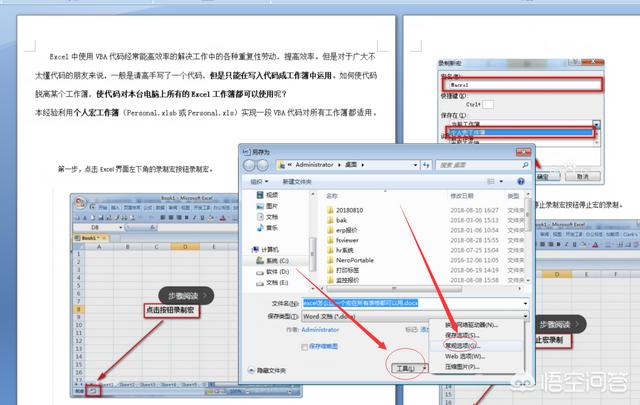Select the fsviewer folder
The height and width of the screenshot is (405, 640).
pyautogui.click(x=343, y=240)
